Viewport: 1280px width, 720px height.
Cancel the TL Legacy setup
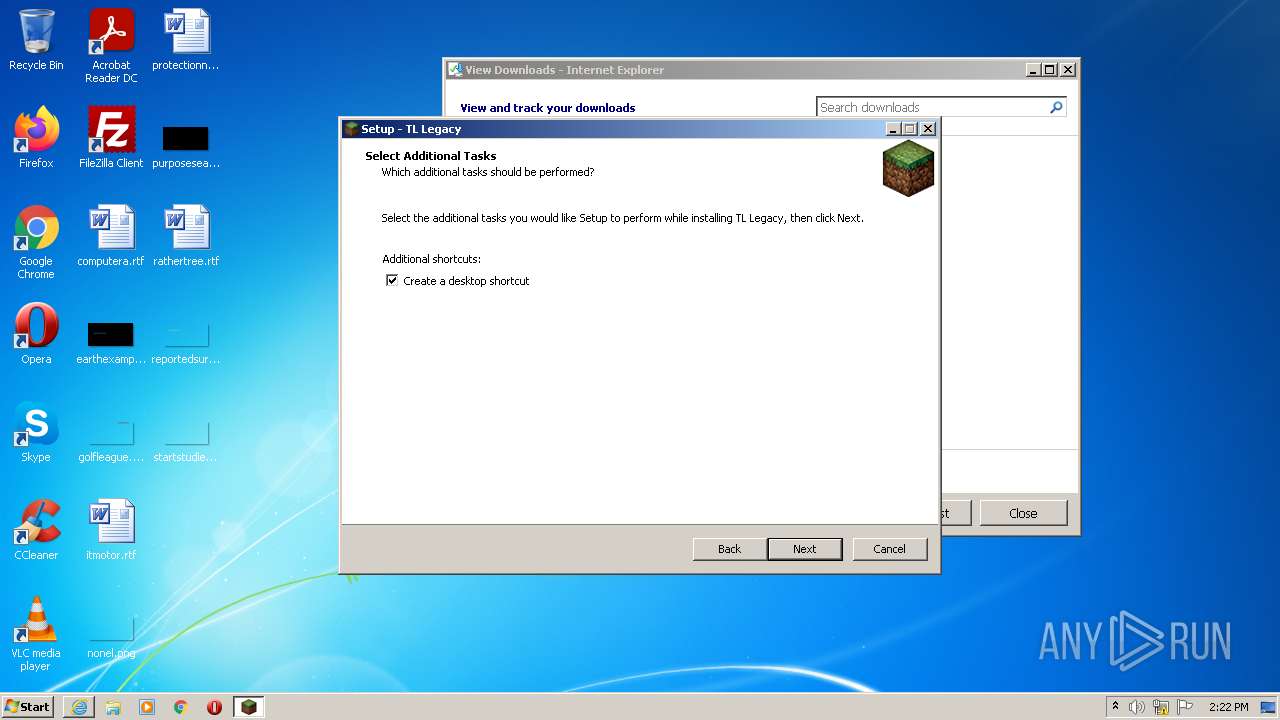pos(890,549)
